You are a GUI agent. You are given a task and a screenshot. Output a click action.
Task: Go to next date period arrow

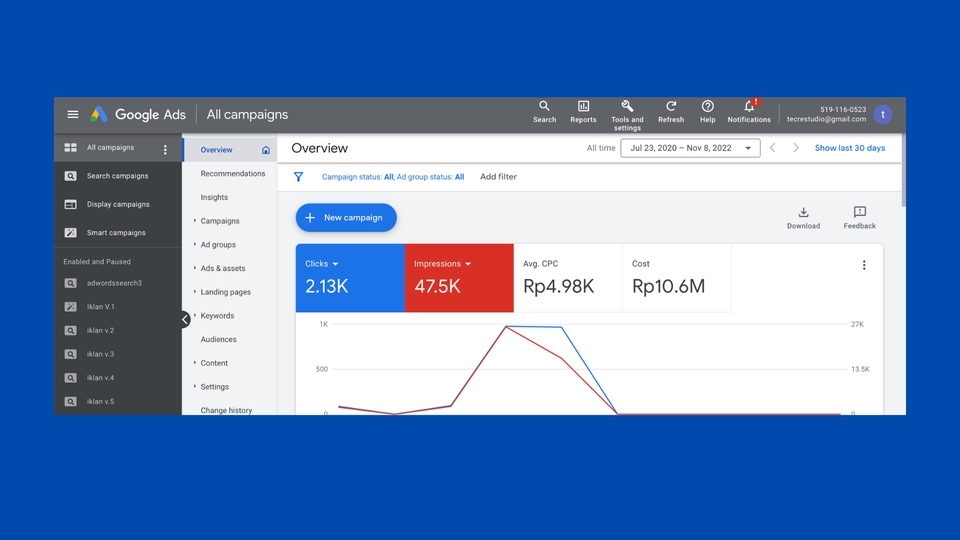point(796,148)
